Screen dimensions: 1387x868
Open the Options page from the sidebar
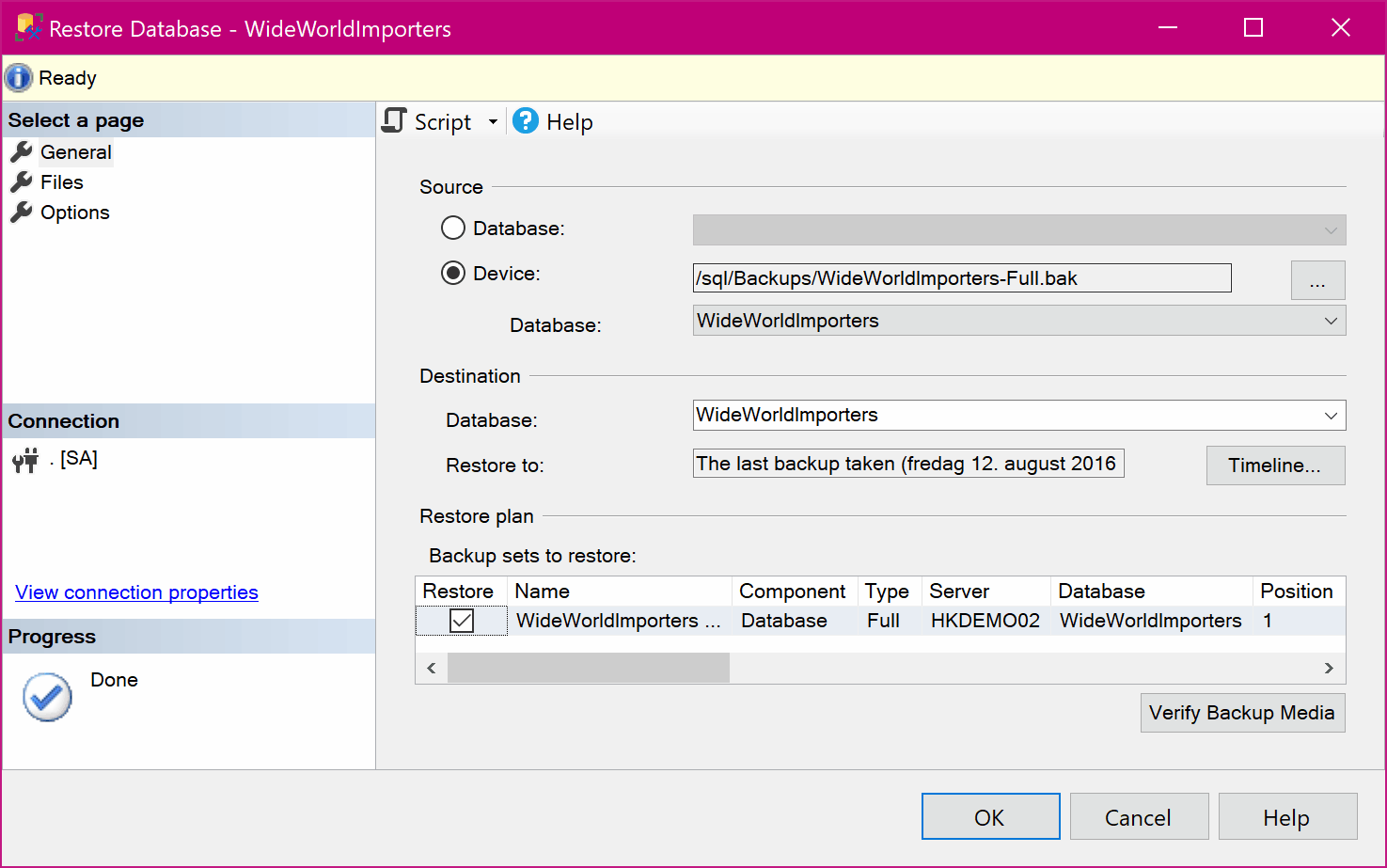pos(74,212)
